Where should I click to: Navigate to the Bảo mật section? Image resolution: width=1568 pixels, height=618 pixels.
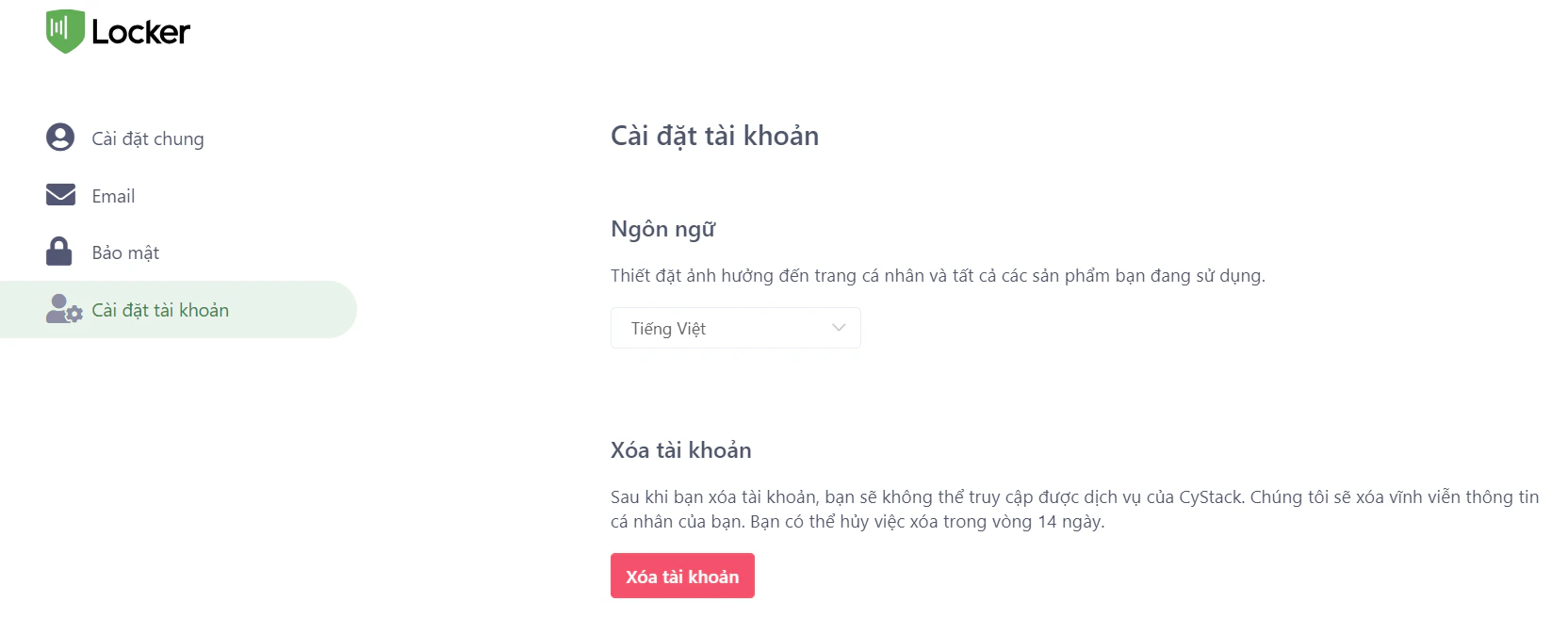coord(124,252)
